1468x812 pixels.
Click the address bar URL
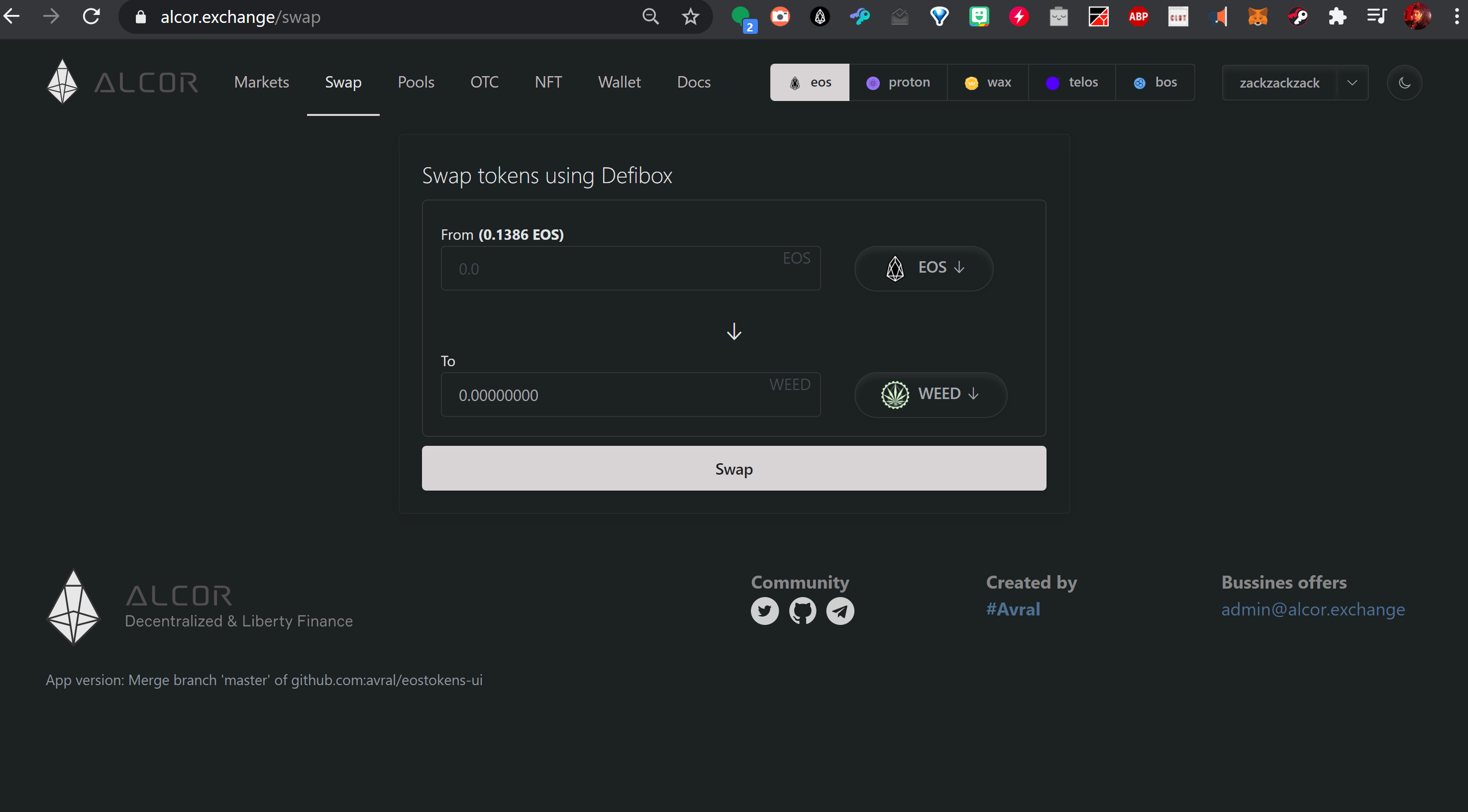[x=240, y=17]
